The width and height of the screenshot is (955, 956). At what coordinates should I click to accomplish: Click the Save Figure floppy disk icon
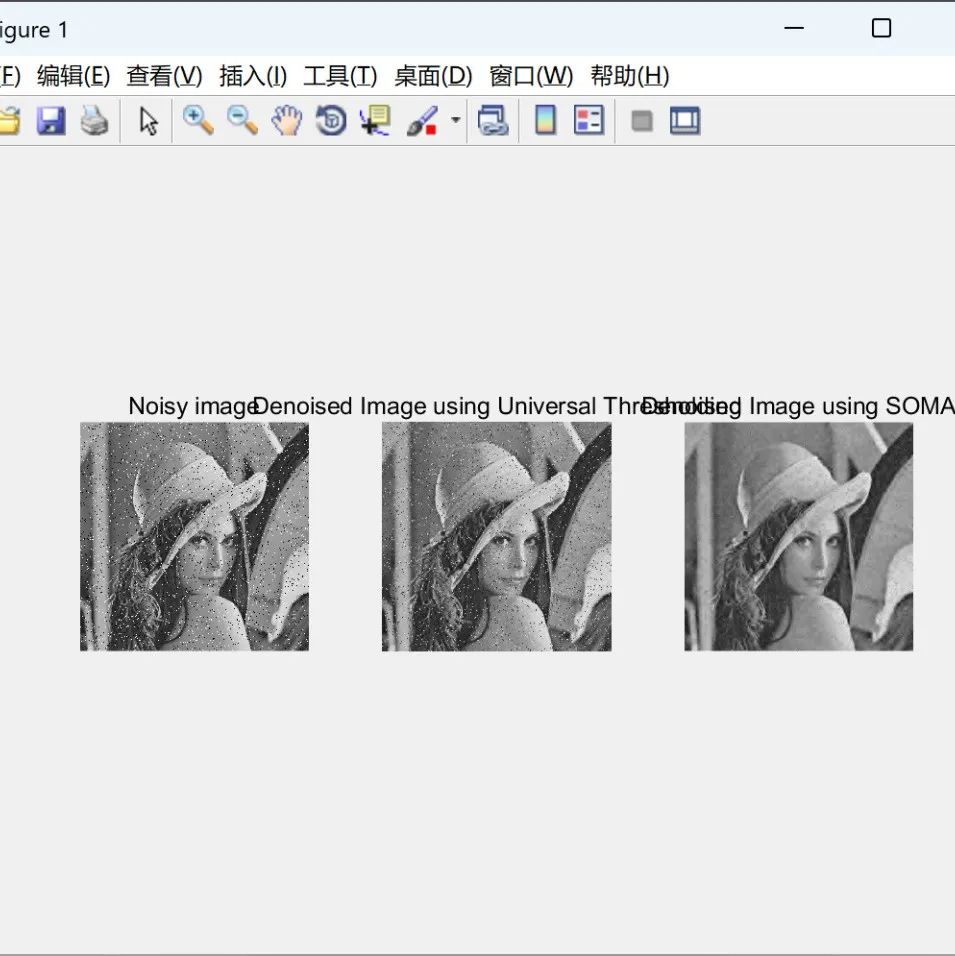coord(51,120)
